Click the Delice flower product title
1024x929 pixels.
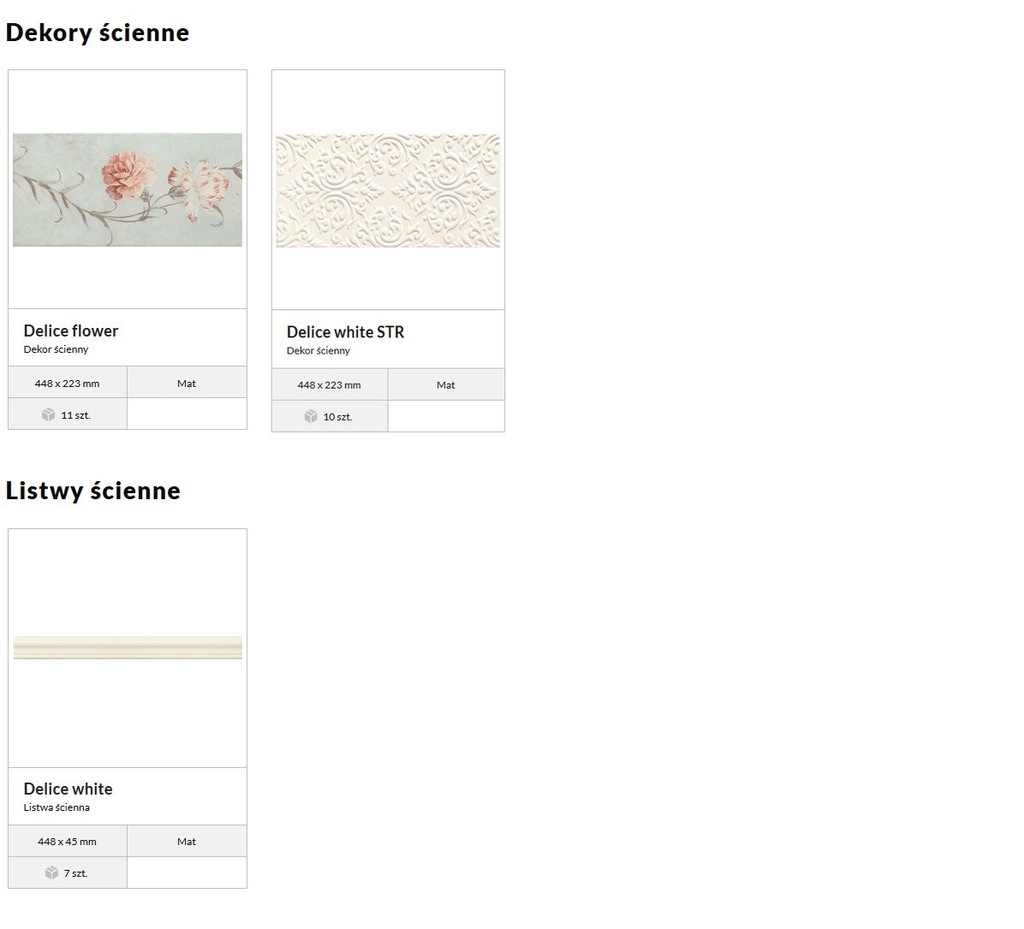(71, 331)
